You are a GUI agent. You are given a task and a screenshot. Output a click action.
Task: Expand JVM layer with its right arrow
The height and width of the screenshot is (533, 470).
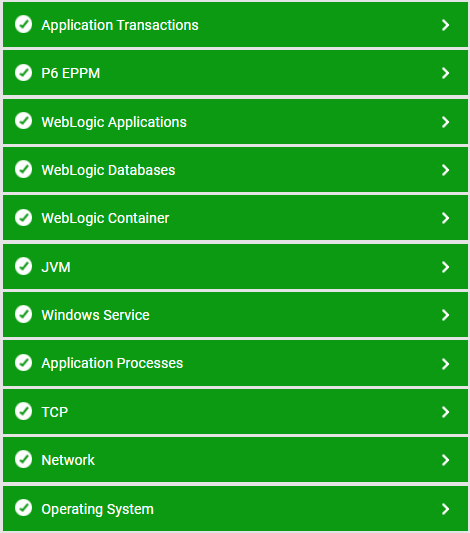click(445, 267)
